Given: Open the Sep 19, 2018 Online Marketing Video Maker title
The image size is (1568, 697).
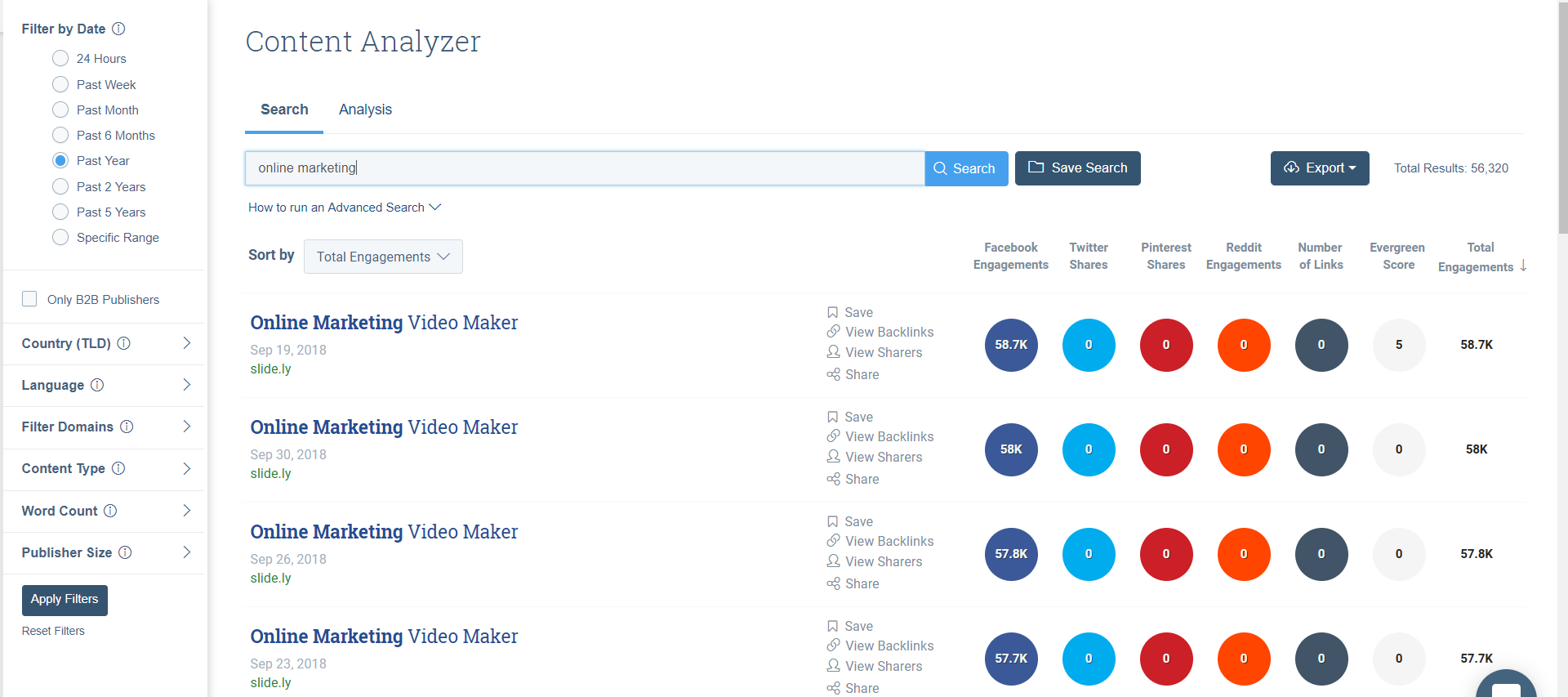Looking at the screenshot, I should coord(384,323).
